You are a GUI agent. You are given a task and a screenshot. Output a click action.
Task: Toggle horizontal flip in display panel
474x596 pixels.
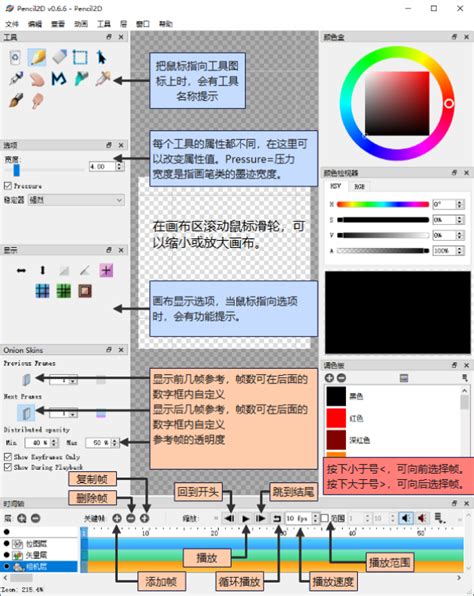21,271
